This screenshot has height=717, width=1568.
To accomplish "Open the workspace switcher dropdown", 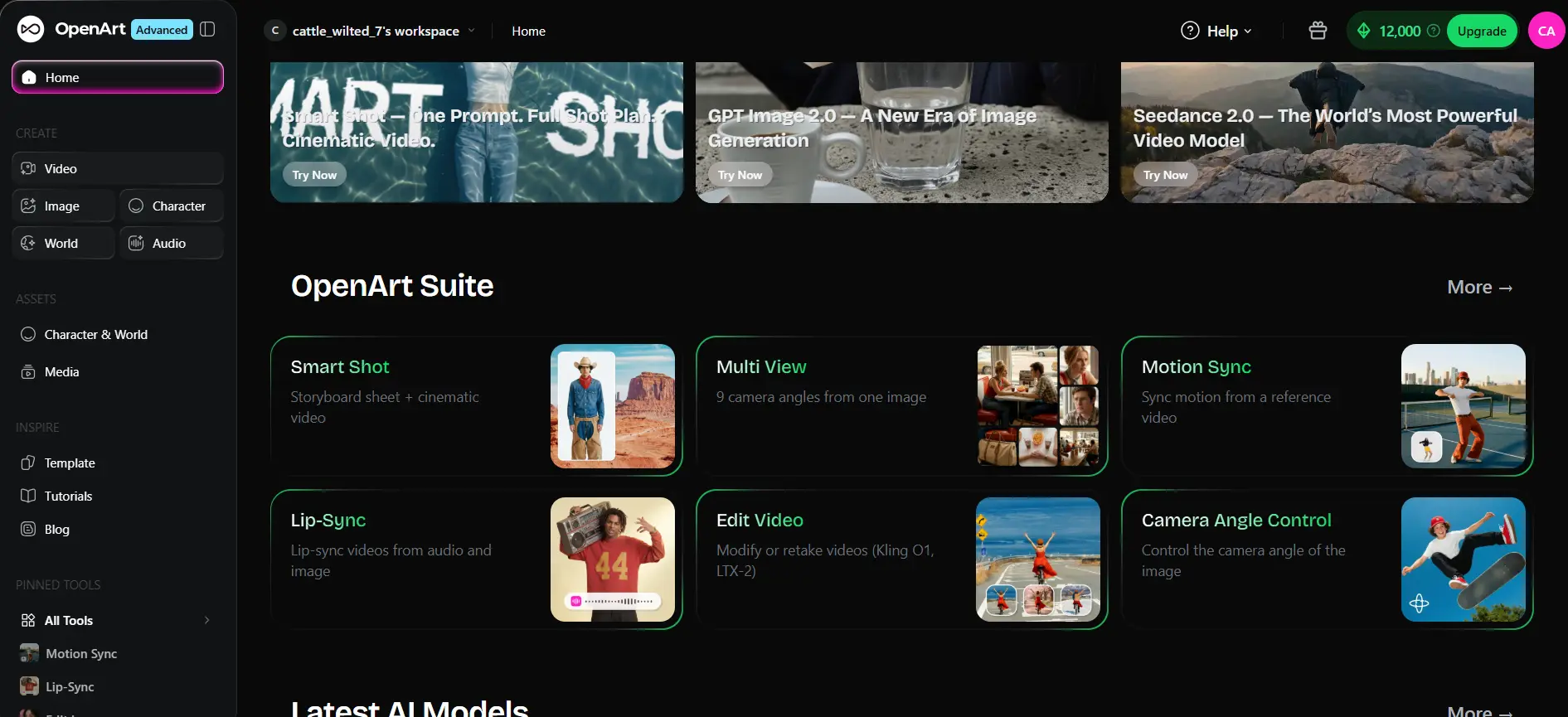I will (x=370, y=31).
